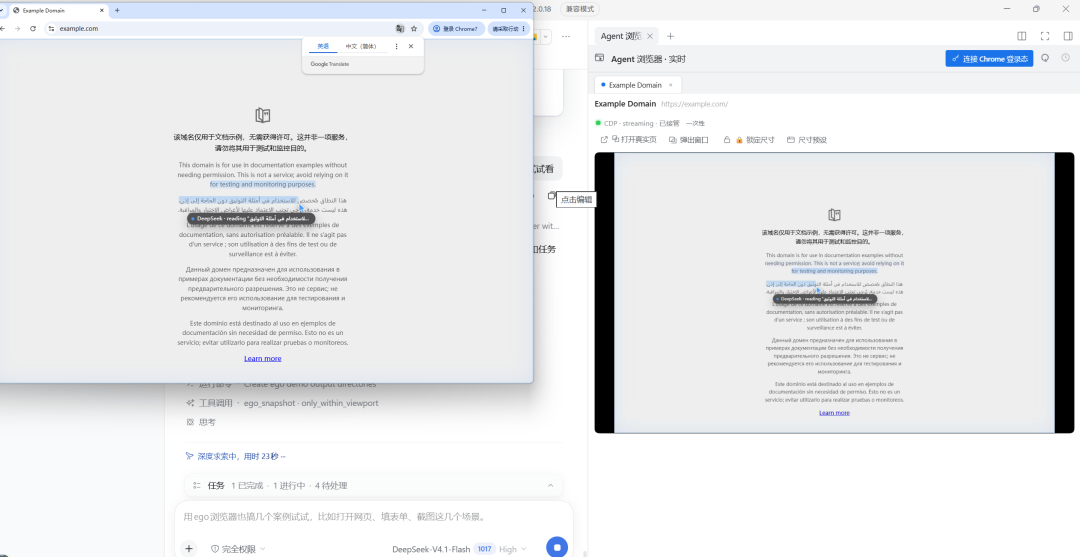
Task: Select 中文（简体） tab in translate popup
Action: pos(361,46)
